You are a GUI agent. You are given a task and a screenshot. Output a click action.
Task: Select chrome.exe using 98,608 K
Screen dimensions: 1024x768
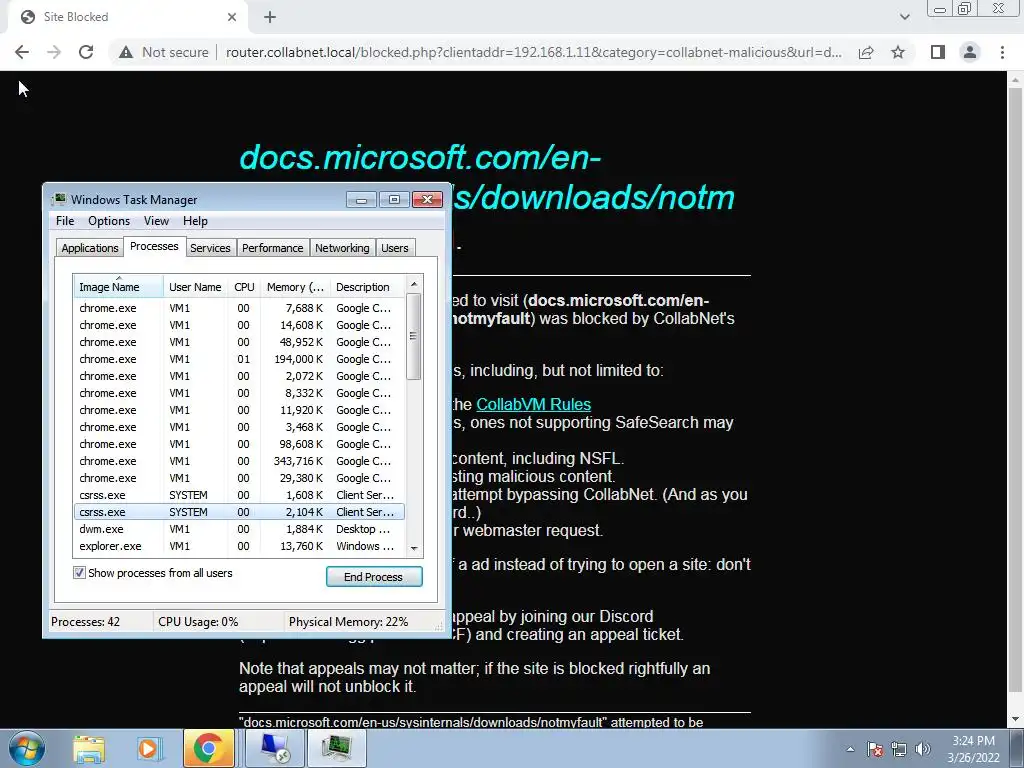click(239, 444)
